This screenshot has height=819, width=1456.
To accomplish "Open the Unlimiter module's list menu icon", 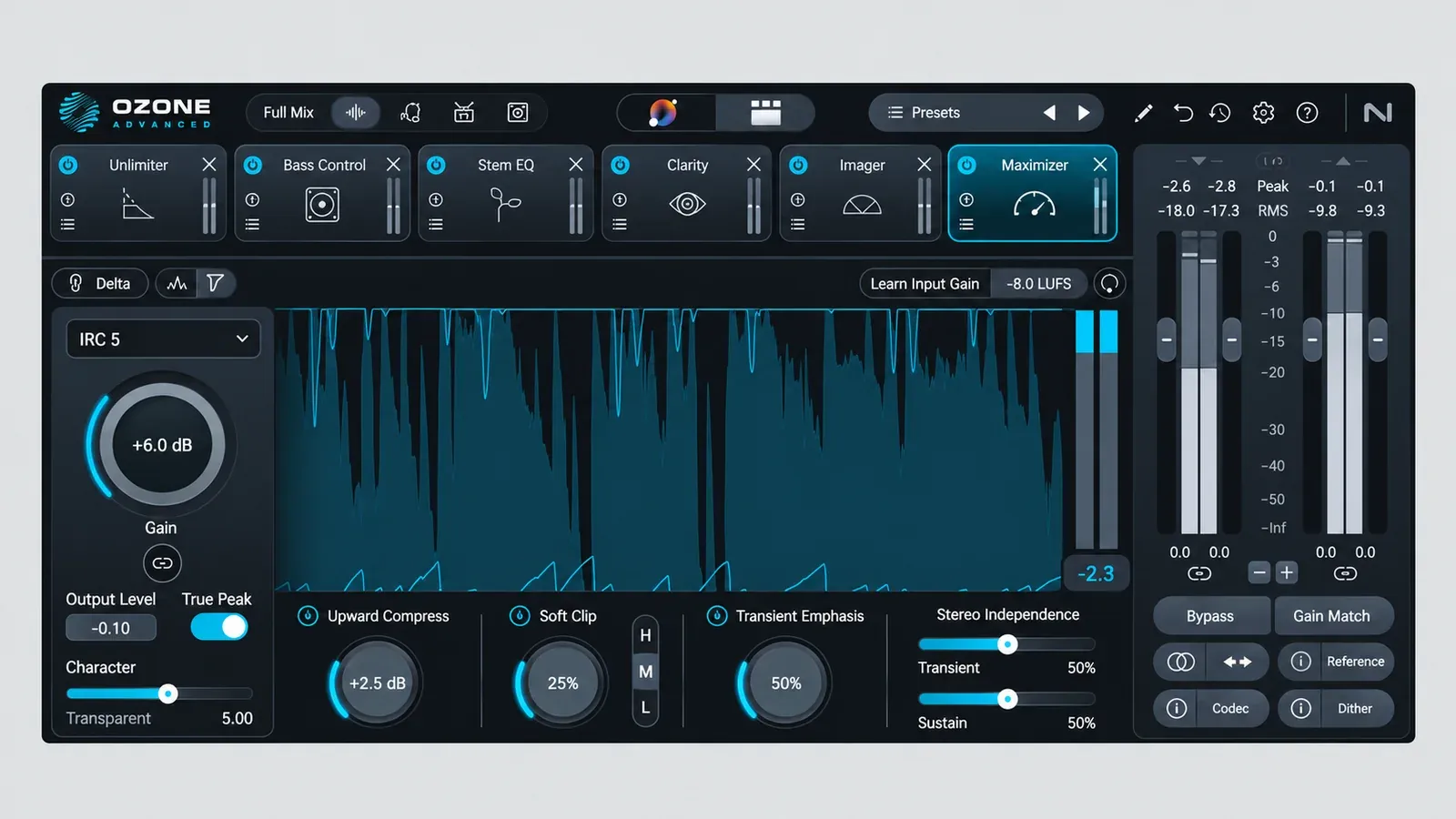I will 67,225.
